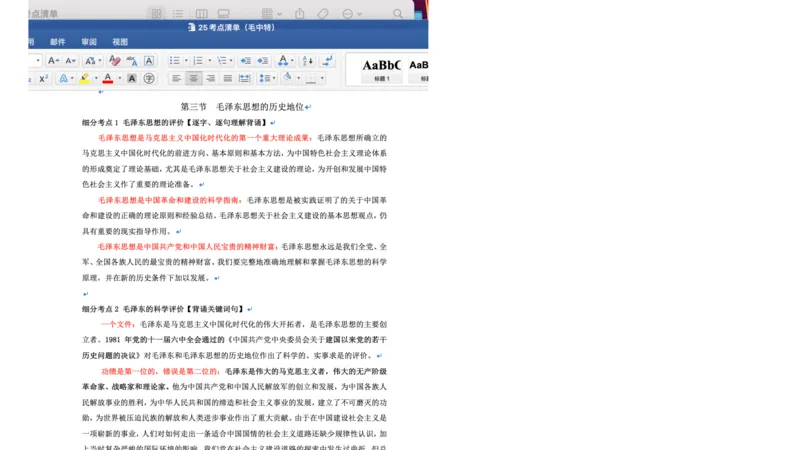The image size is (800, 450).
Task: Expand highlight color dropdown arrow
Action: [x=95, y=78]
